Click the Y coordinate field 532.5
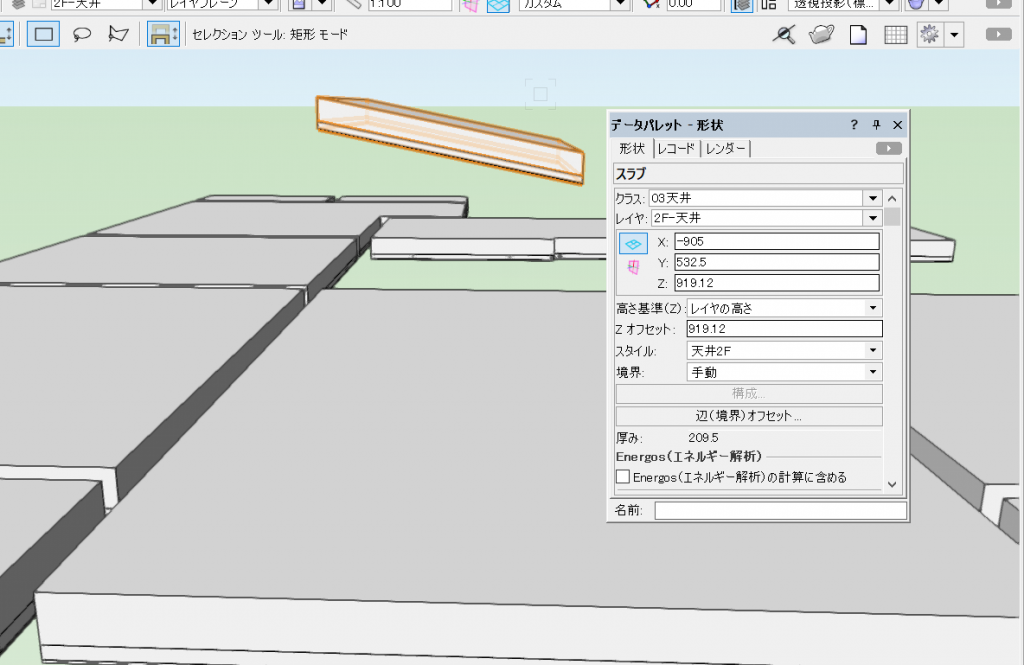Image resolution: width=1024 pixels, height=665 pixels. point(776,263)
